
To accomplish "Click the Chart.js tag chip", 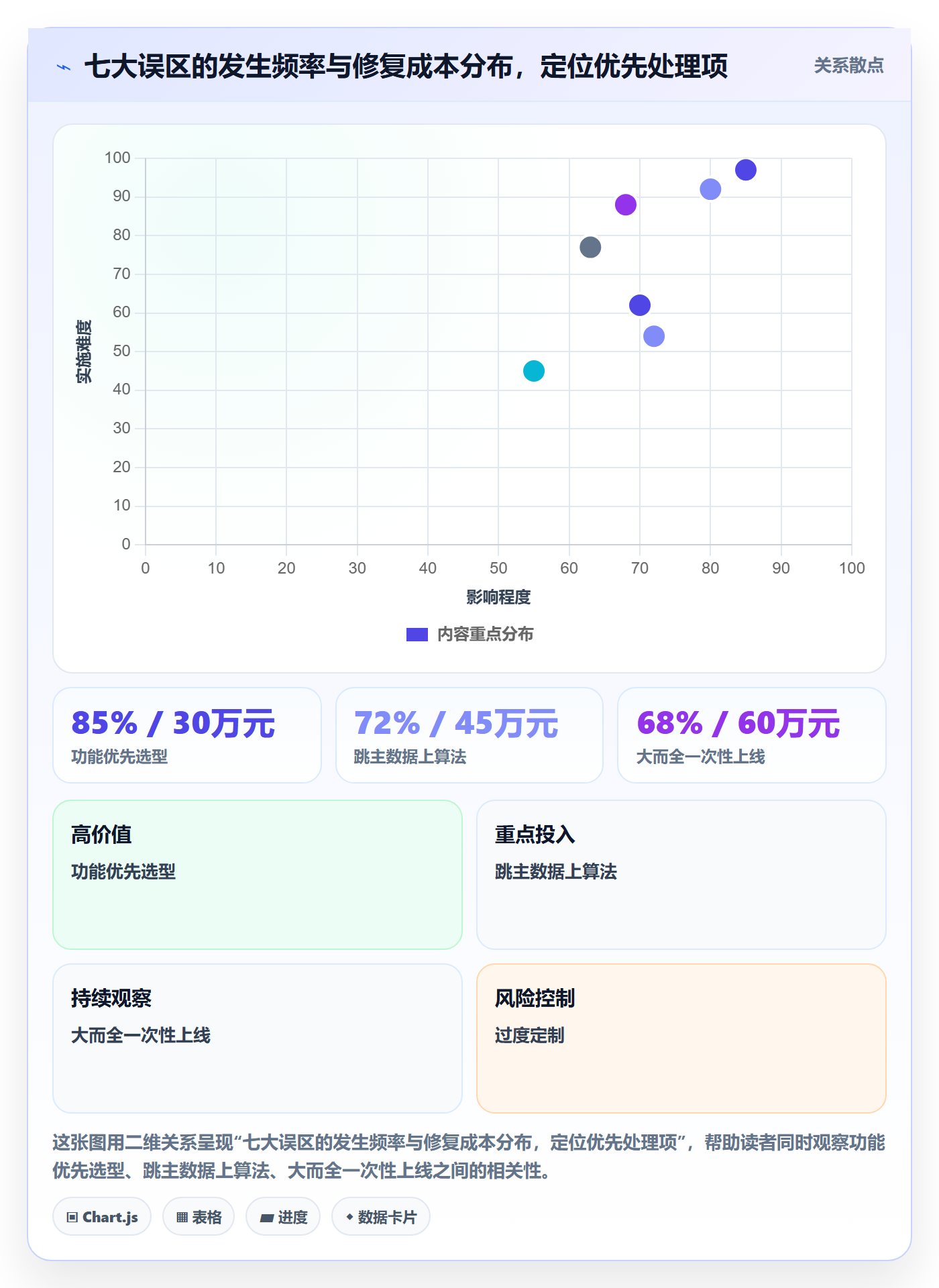I will 102,1216.
